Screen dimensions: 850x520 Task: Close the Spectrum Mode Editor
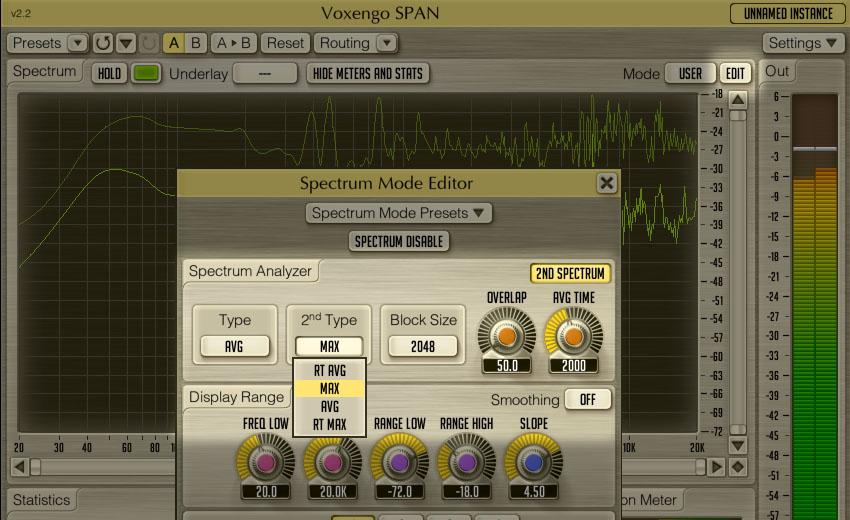click(x=607, y=183)
